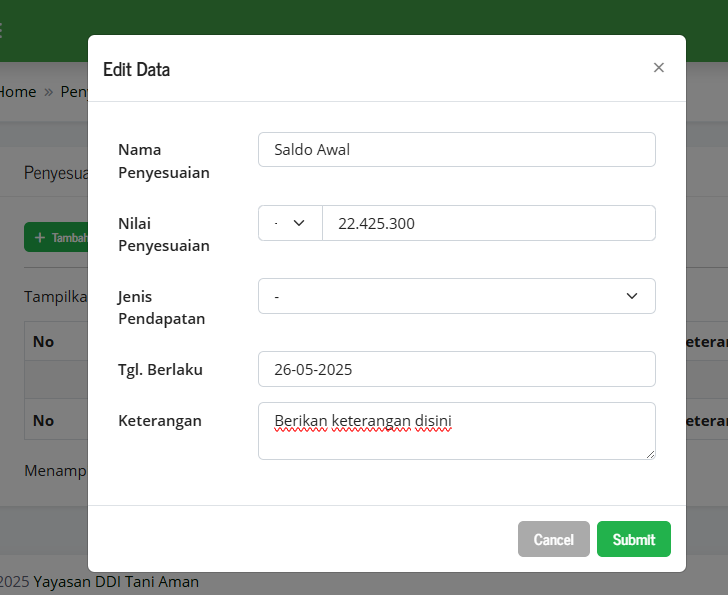Click the bottom No column footer cell

pyautogui.click(x=44, y=421)
